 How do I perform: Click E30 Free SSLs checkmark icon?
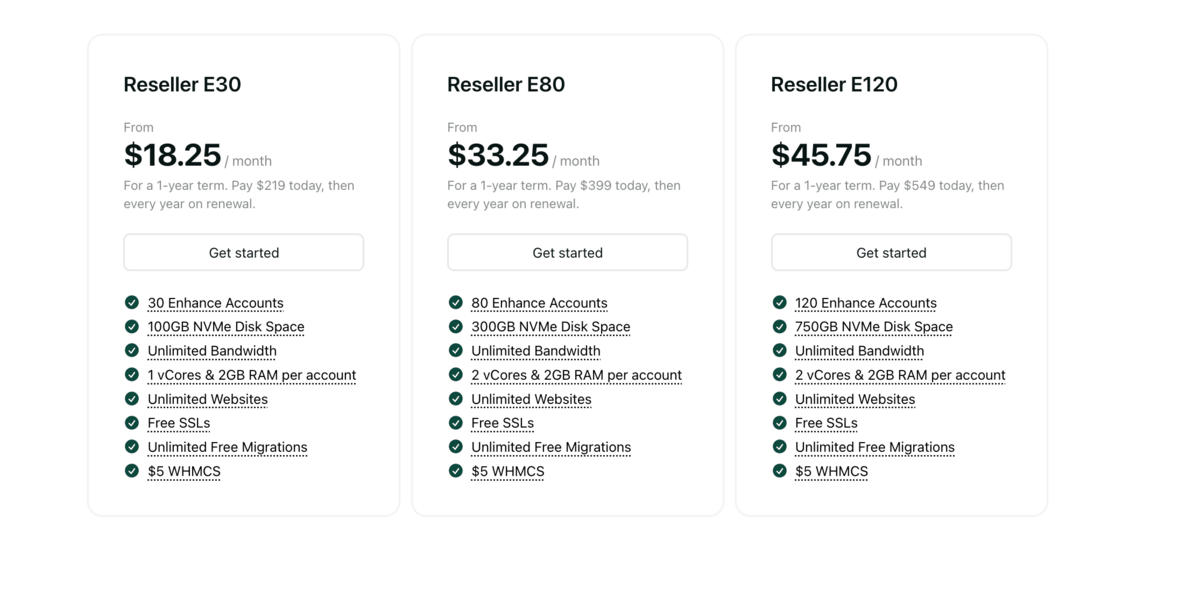click(x=132, y=422)
